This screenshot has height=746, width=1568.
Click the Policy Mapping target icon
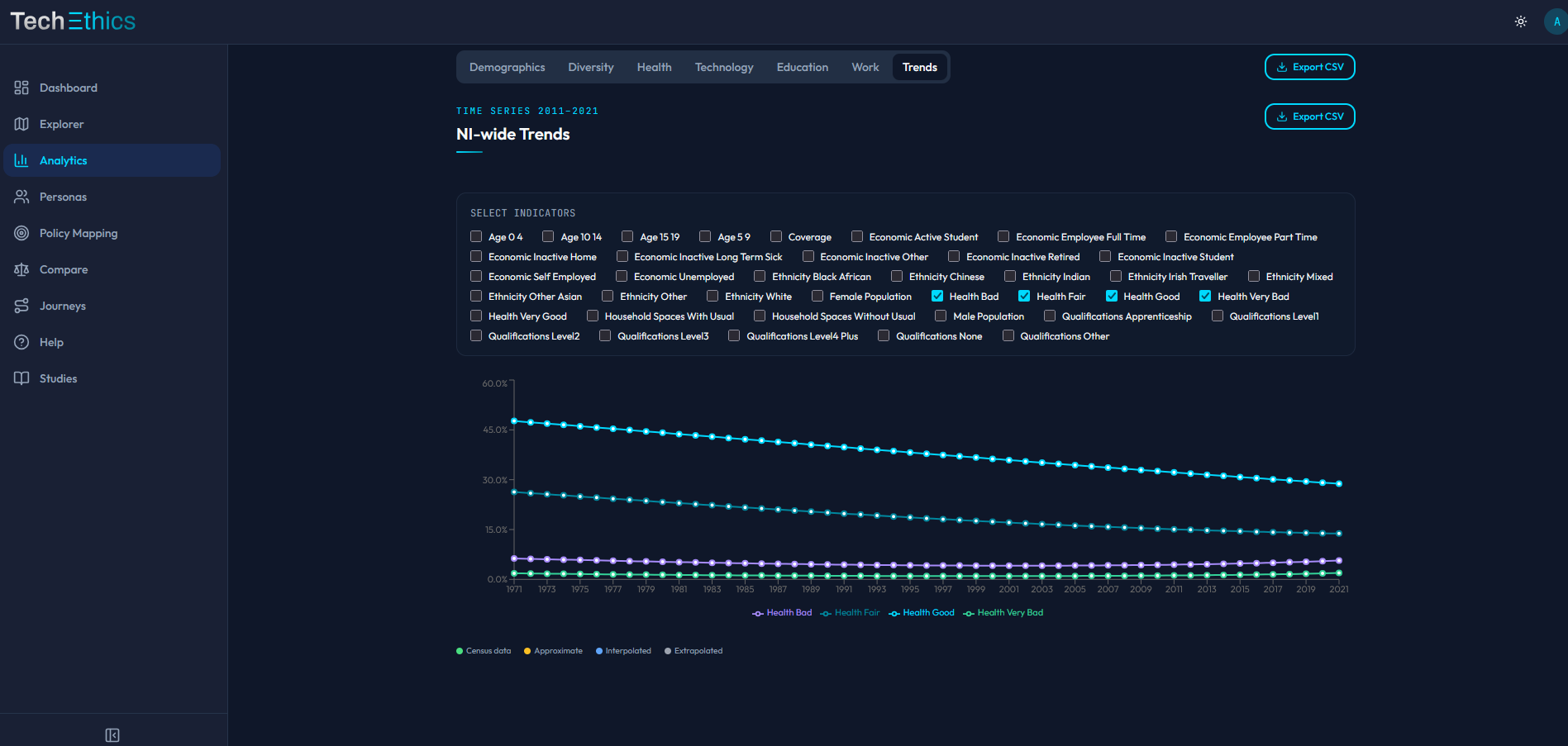[x=21, y=233]
